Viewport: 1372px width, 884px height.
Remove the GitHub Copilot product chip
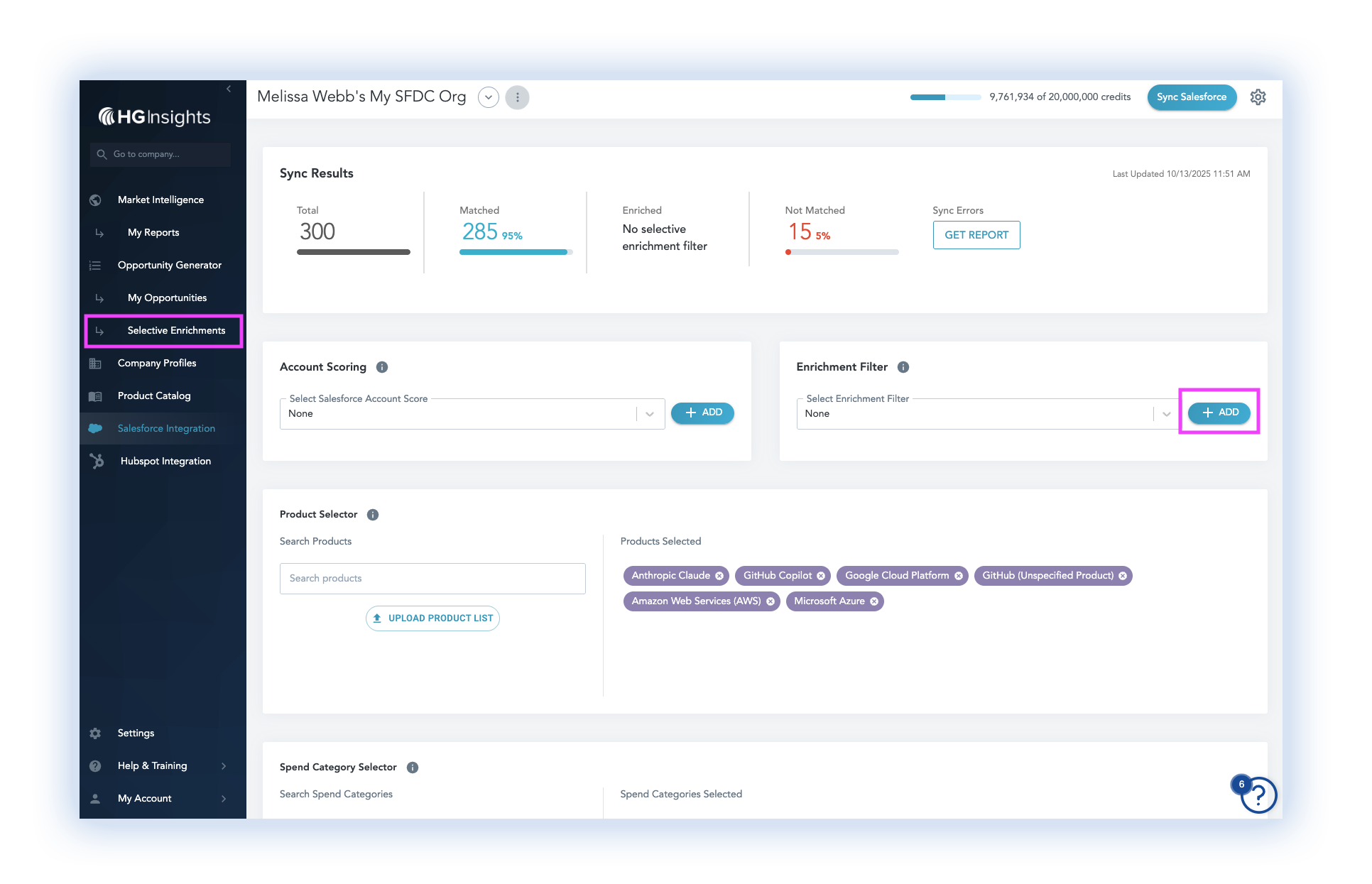[x=821, y=576]
